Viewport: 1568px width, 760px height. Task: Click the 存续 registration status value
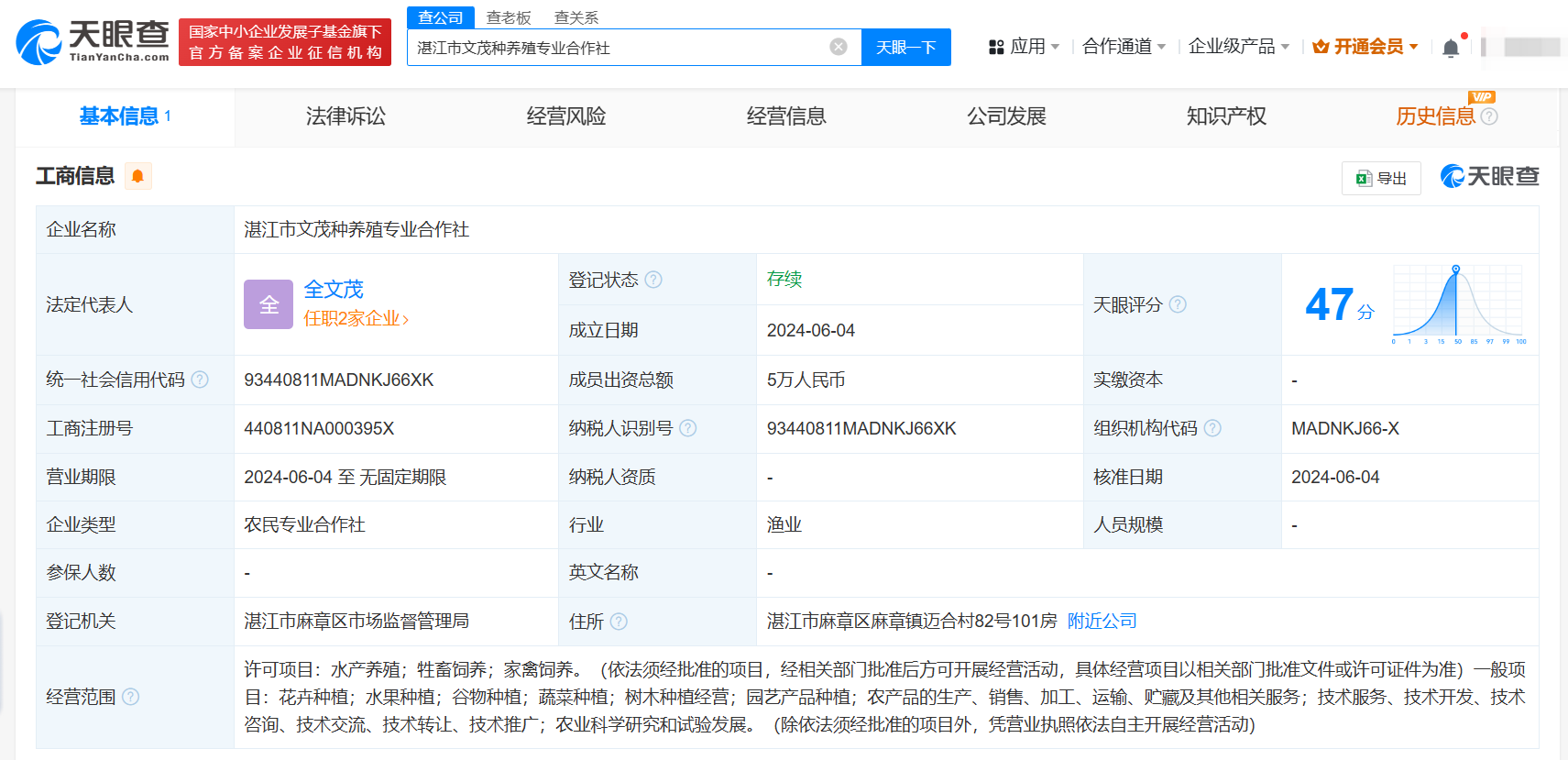click(x=784, y=279)
